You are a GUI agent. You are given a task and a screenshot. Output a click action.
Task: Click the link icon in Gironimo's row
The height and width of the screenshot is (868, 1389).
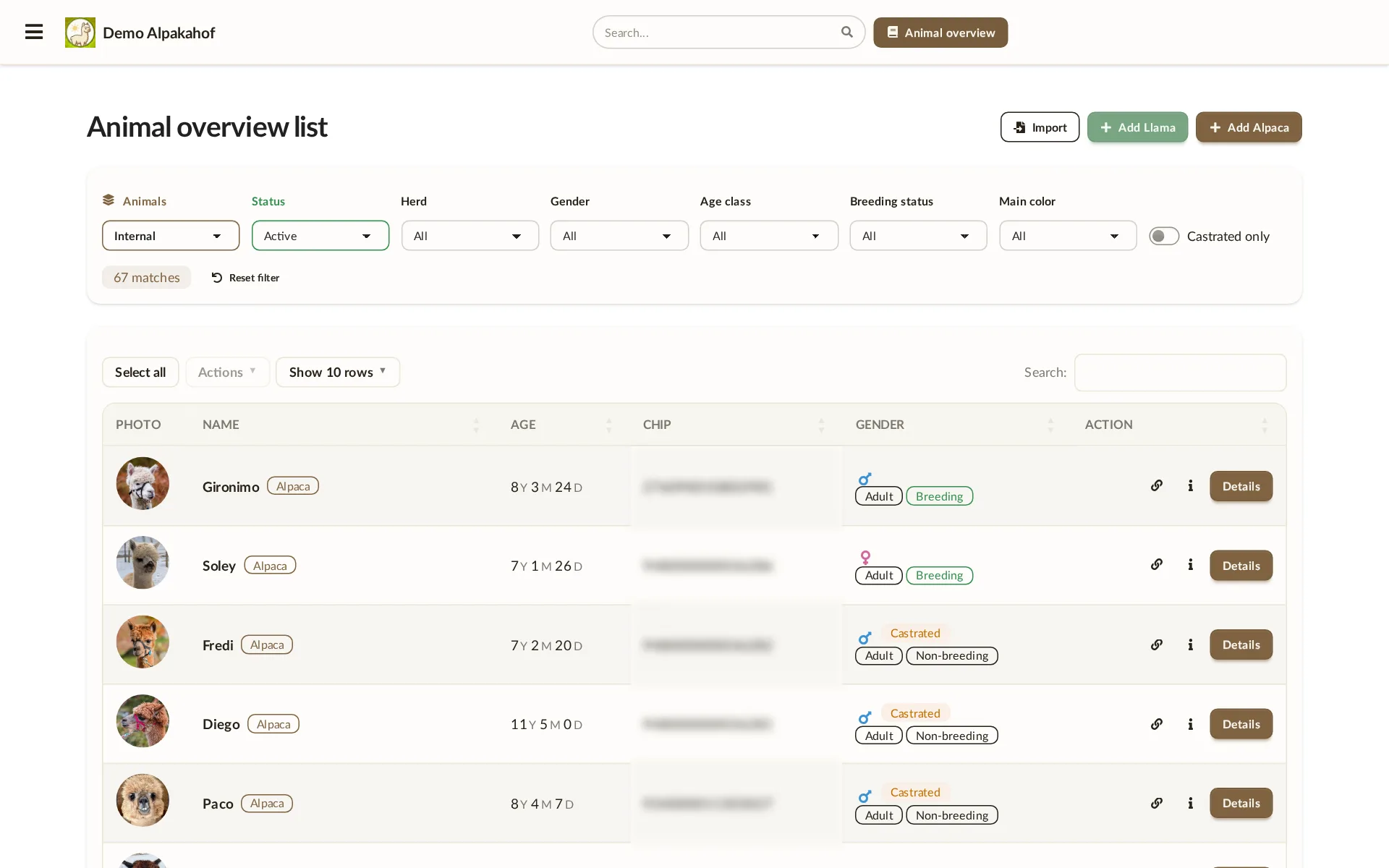[1157, 485]
